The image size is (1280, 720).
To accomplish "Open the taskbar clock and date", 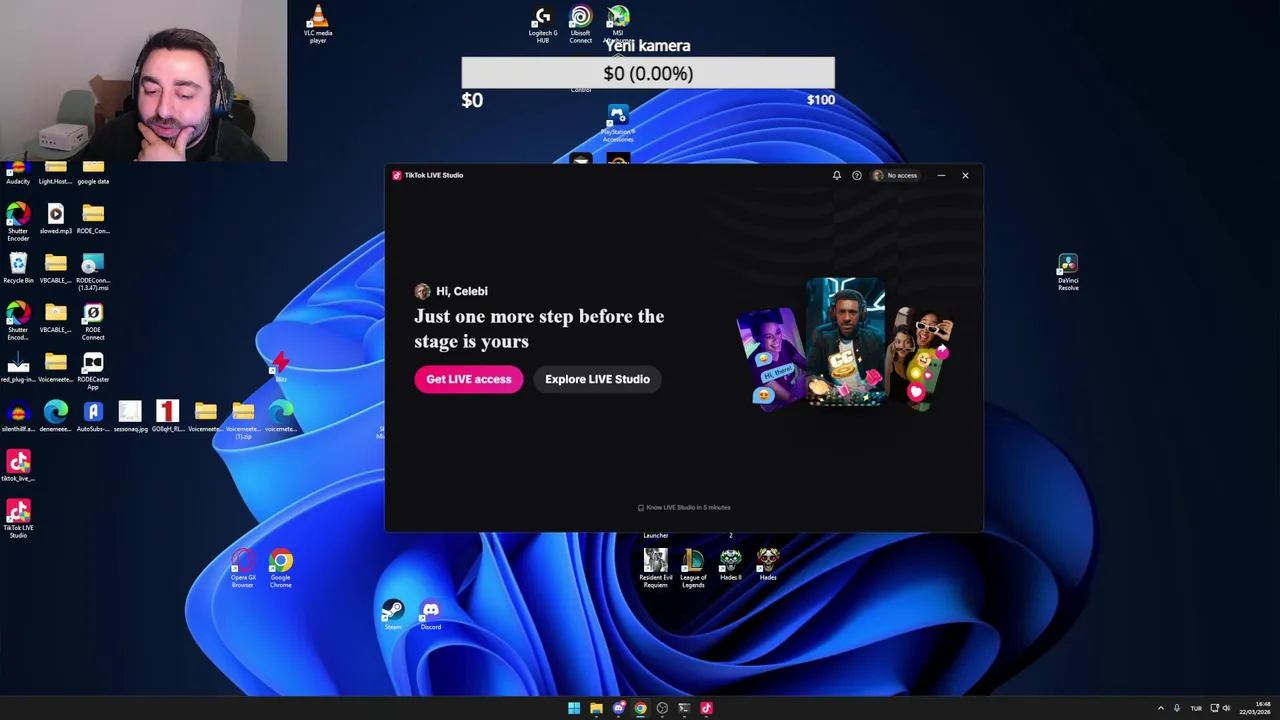I will pos(1255,708).
